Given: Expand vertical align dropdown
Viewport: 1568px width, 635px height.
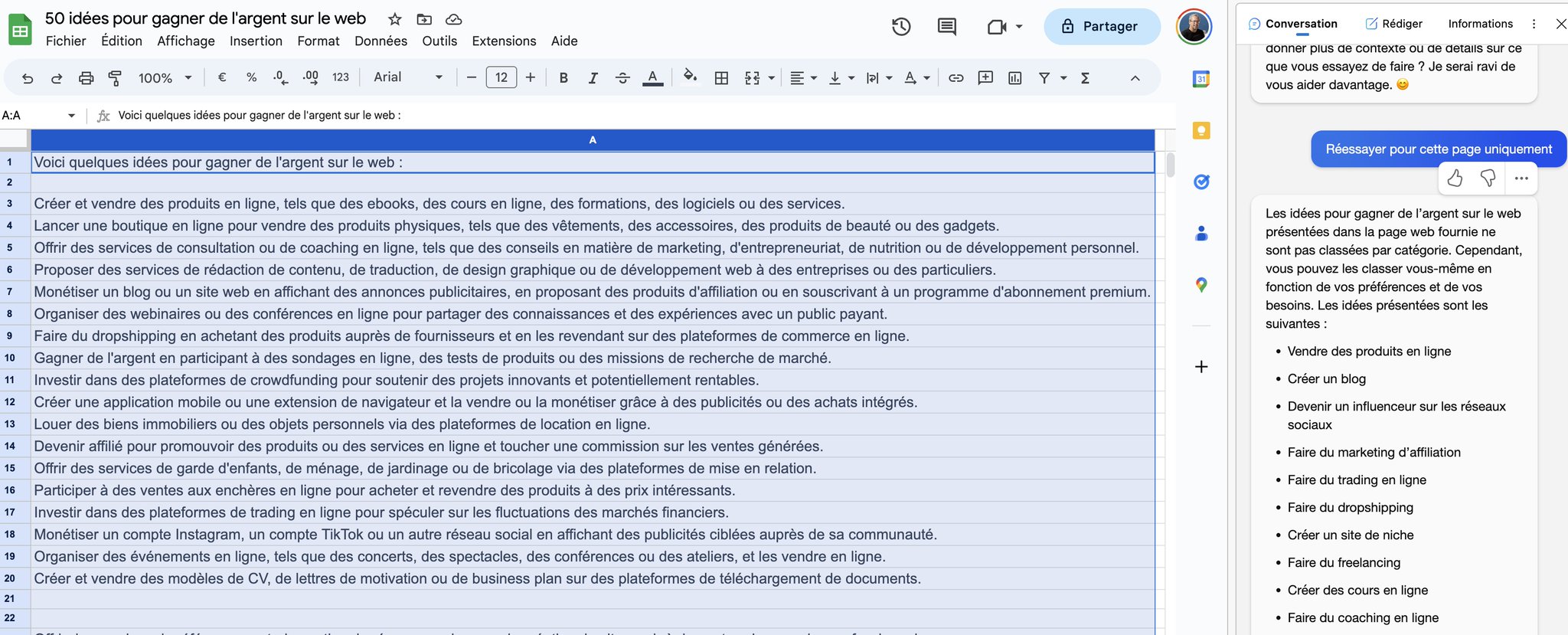Looking at the screenshot, I should (851, 78).
